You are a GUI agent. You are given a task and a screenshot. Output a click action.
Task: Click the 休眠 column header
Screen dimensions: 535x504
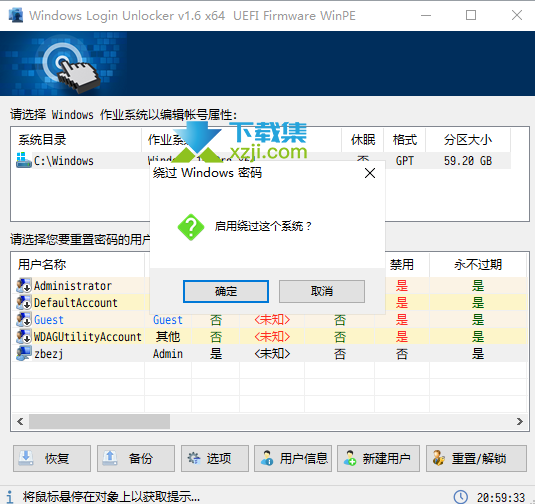[x=363, y=140]
